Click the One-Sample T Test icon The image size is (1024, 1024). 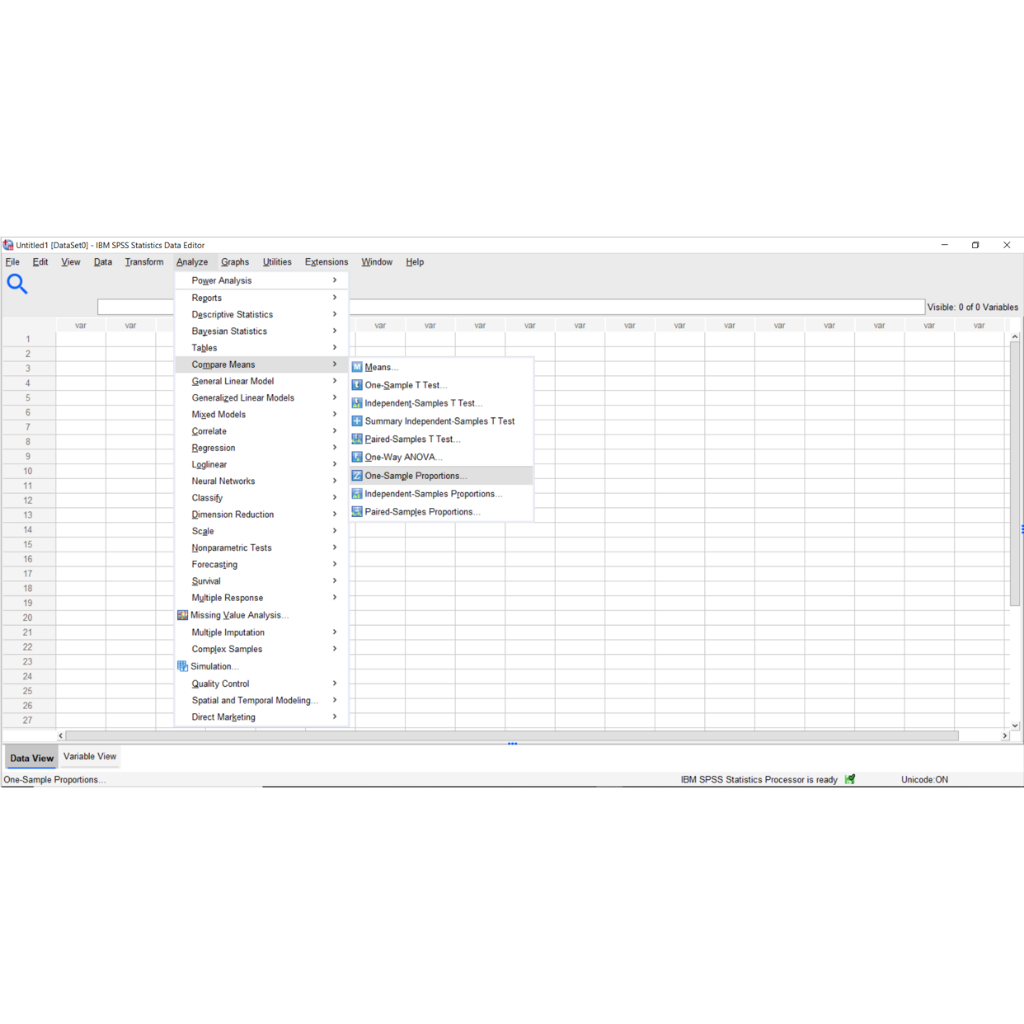click(x=357, y=385)
